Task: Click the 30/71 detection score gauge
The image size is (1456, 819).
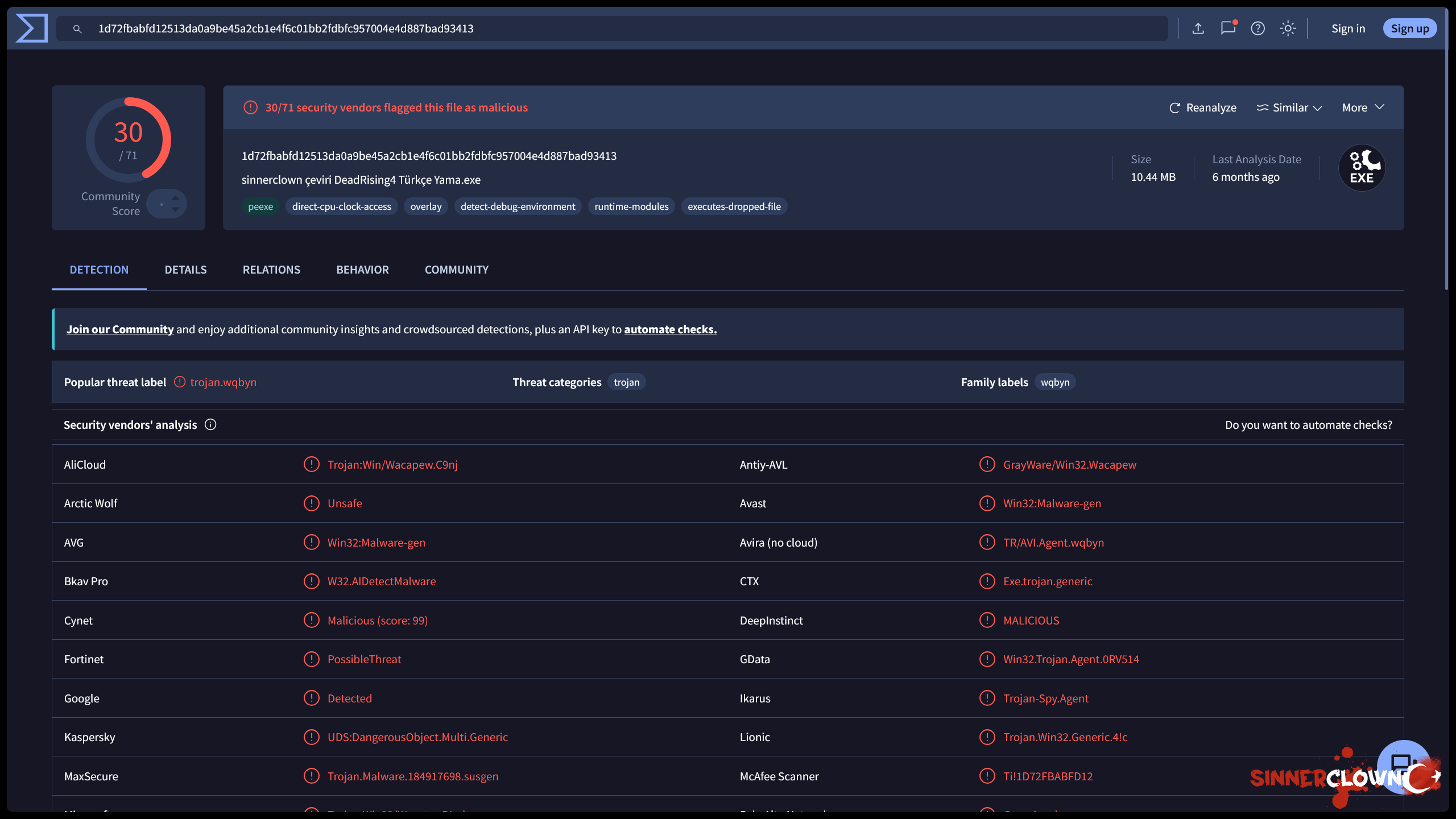Action: 129,140
